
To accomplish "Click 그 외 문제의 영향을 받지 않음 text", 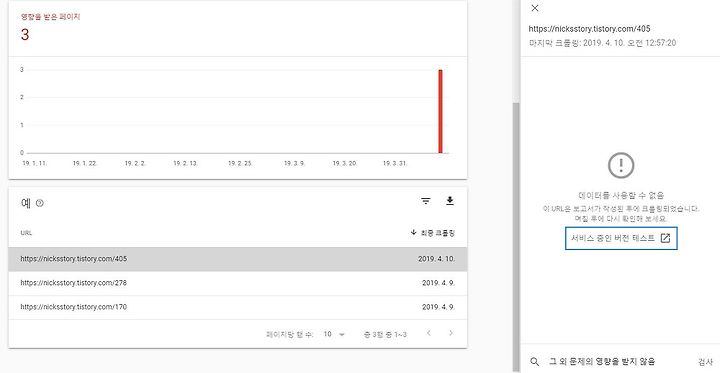I will [602, 362].
